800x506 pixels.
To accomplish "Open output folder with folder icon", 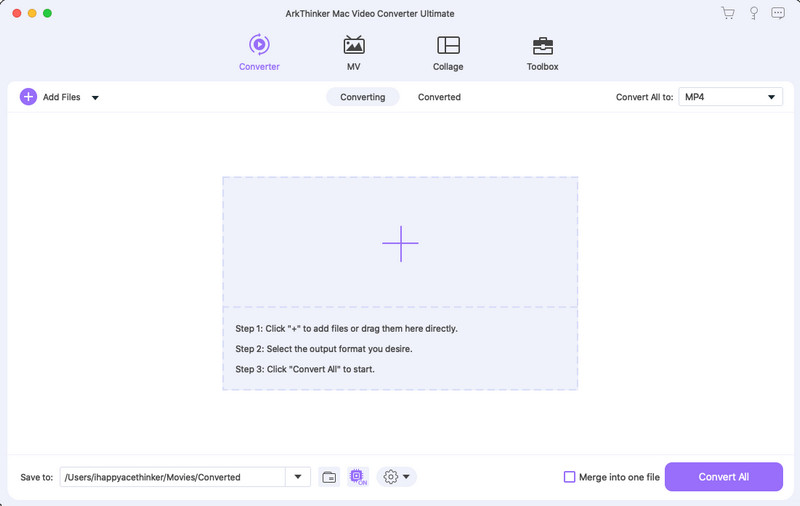I will pos(329,477).
